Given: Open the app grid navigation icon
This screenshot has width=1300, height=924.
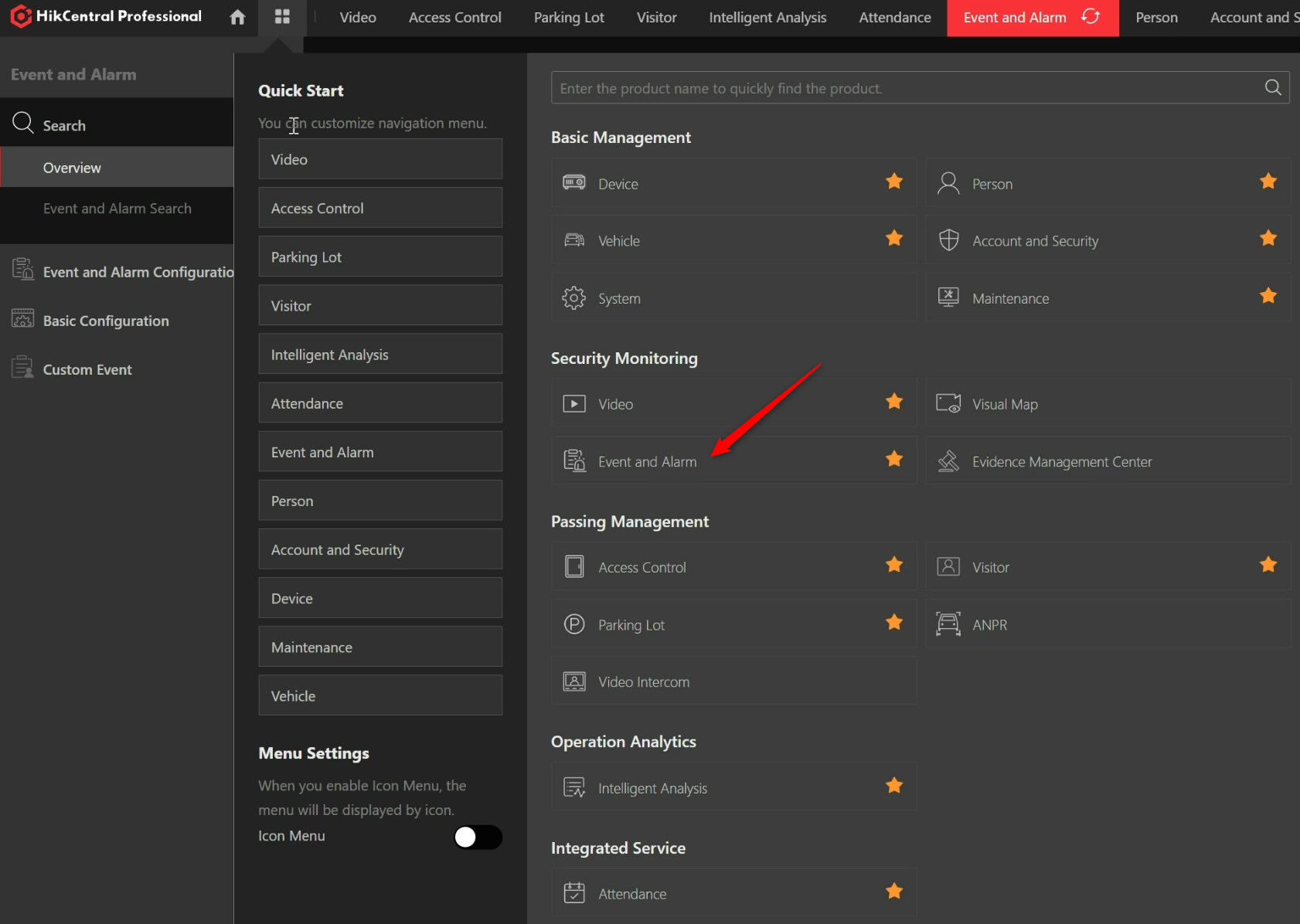Looking at the screenshot, I should [x=282, y=17].
